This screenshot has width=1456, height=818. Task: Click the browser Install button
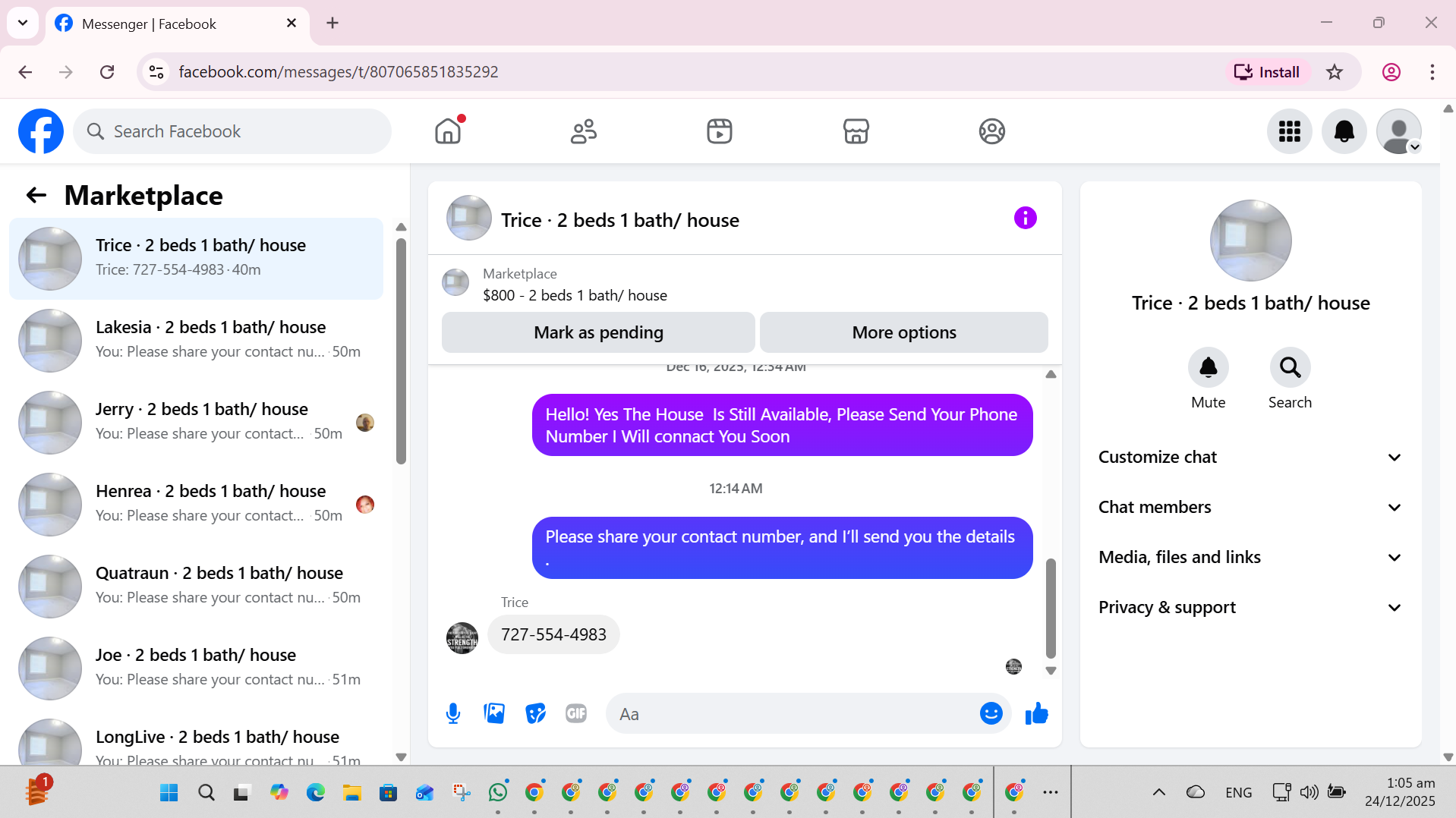(1267, 72)
